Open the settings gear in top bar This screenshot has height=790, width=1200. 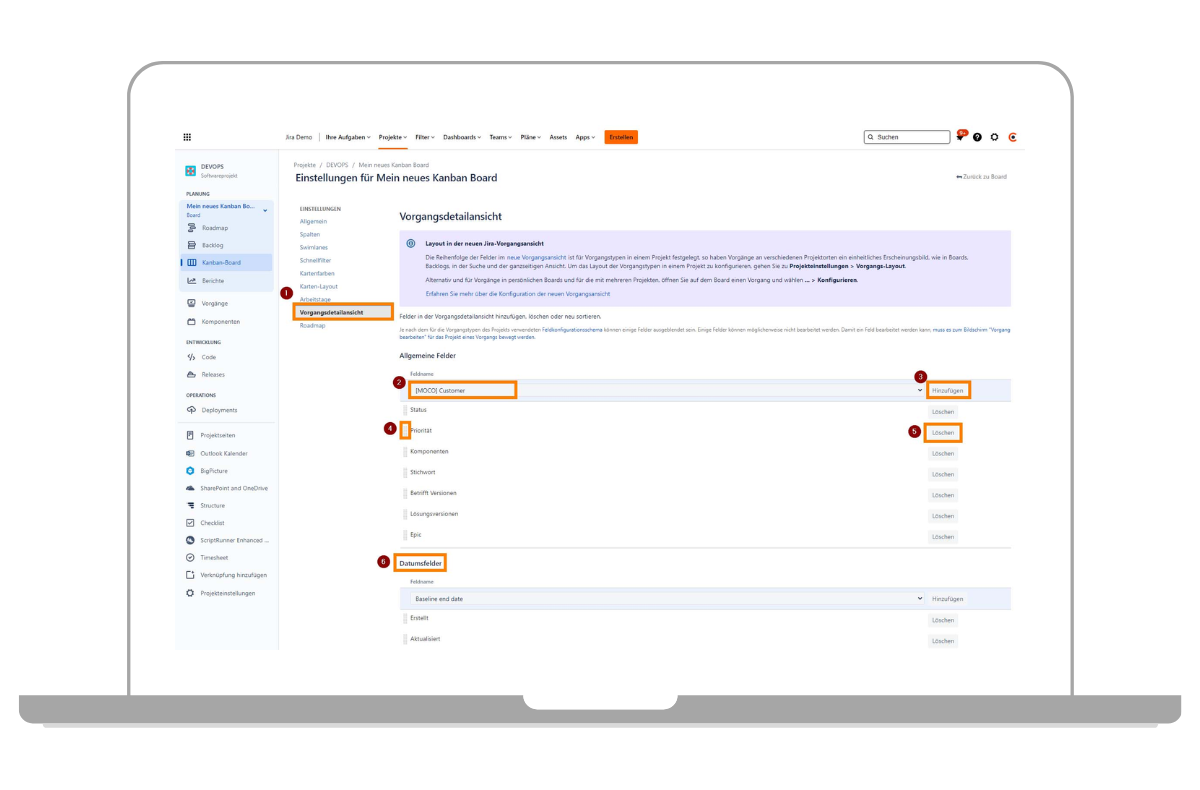pos(994,137)
